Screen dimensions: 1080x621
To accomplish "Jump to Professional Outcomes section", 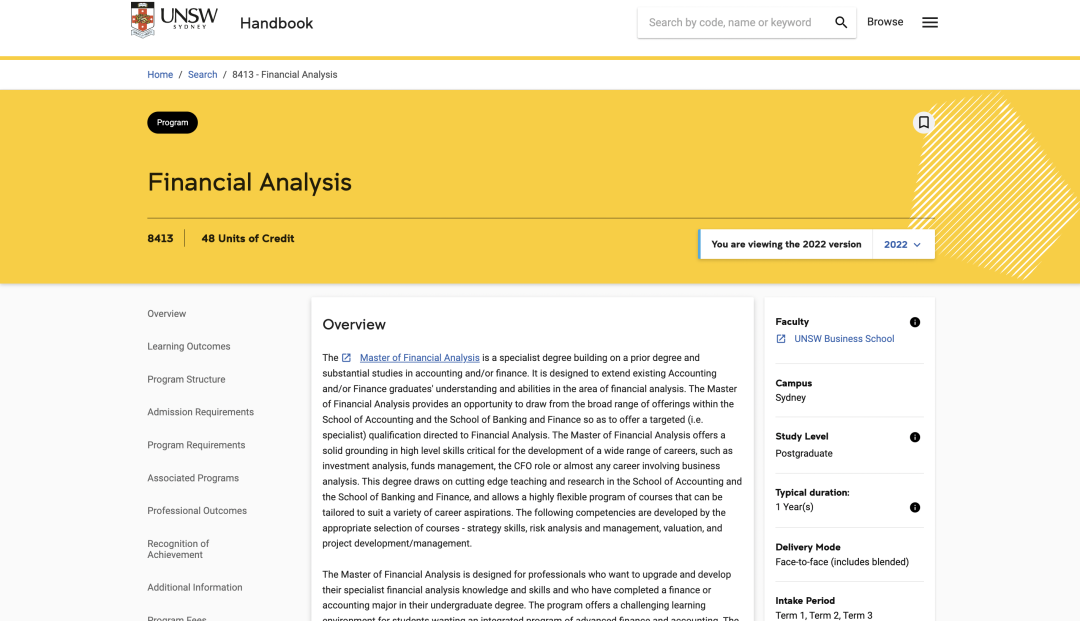I will 197,511.
